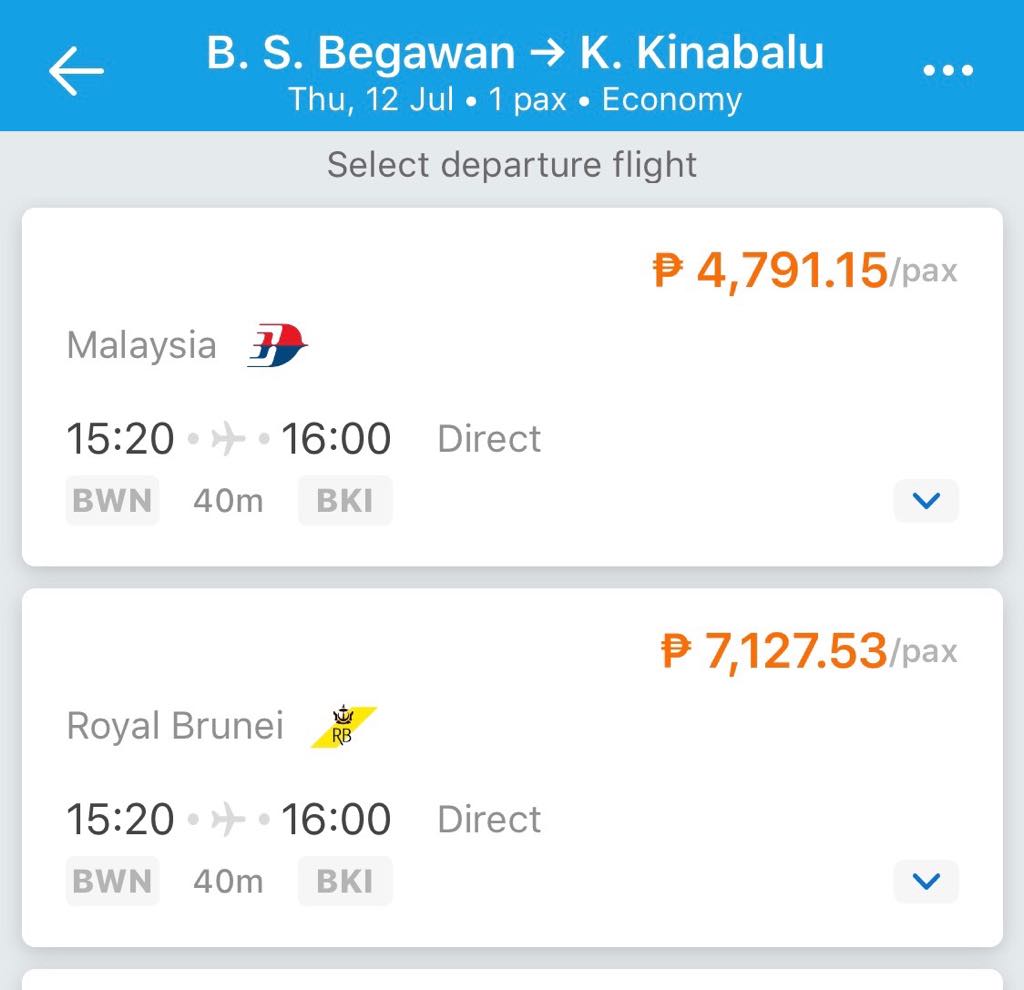Click the 15:20 departure time of Royal Brunei

click(120, 820)
